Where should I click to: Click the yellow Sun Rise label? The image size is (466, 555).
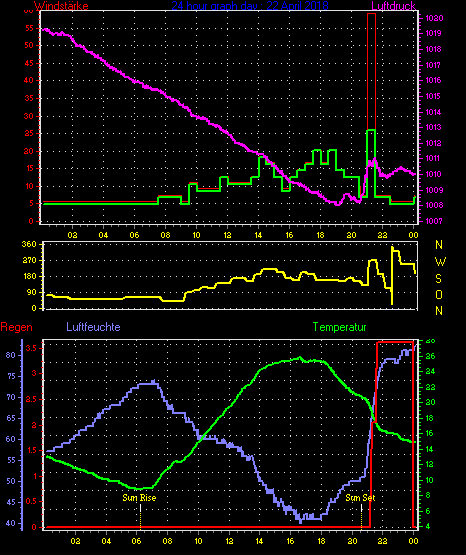coord(139,498)
